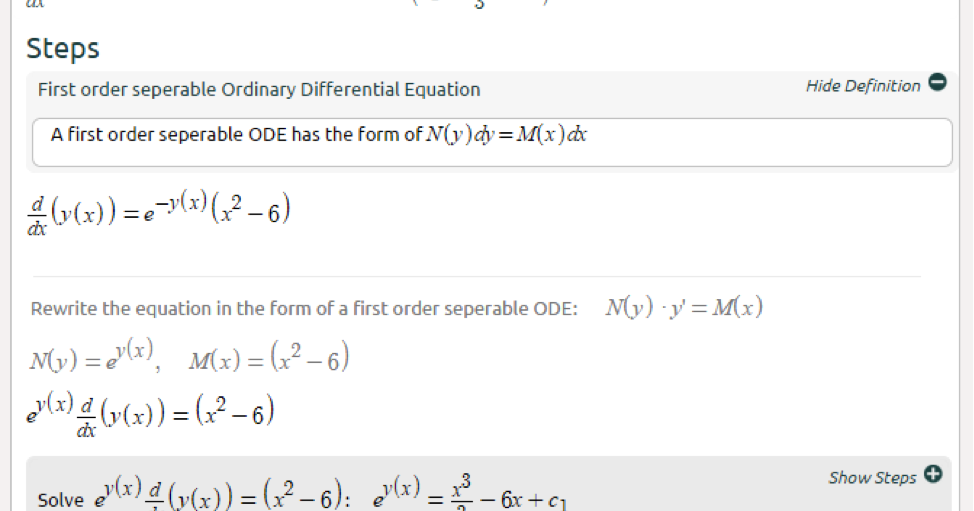This screenshot has height=511, width=974.
Task: Click the horizontal divider below first equation
Action: (x=476, y=276)
